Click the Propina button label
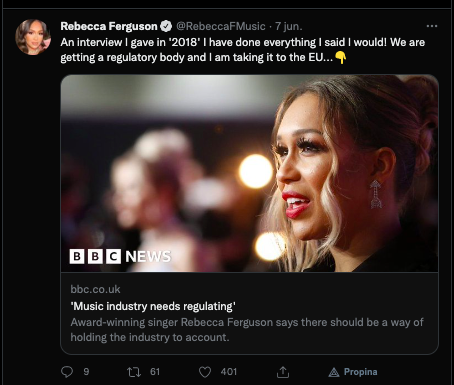This screenshot has width=454, height=385. coord(360,372)
